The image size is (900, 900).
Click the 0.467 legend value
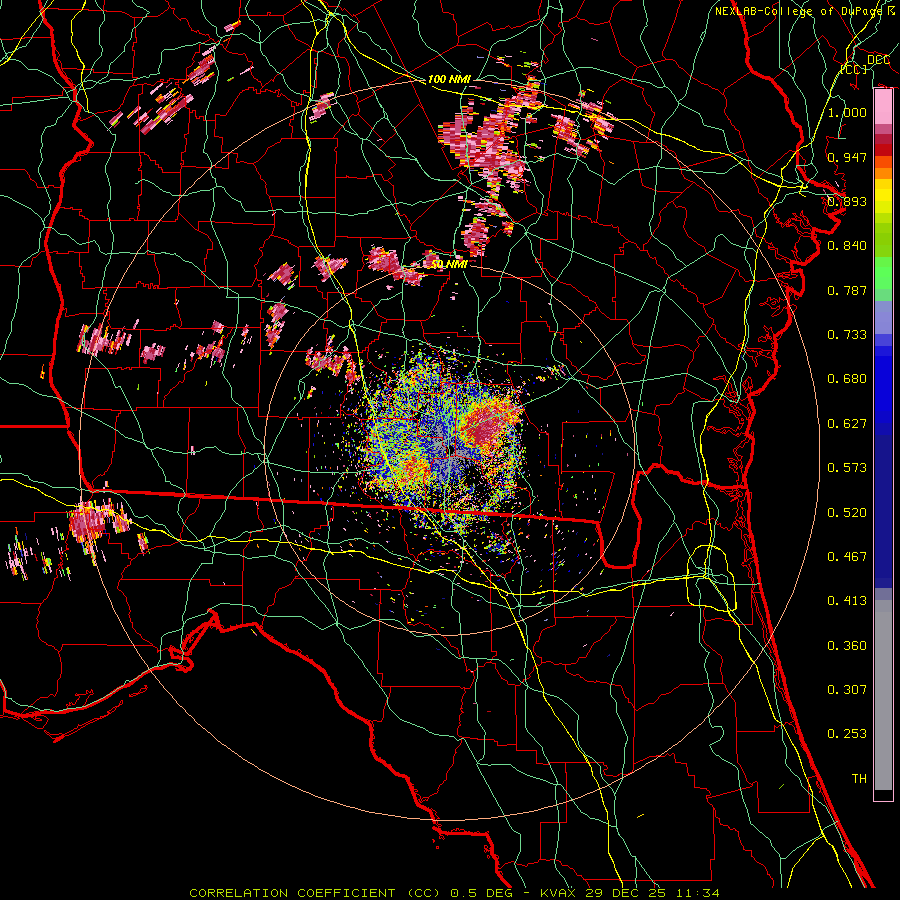coord(847,557)
